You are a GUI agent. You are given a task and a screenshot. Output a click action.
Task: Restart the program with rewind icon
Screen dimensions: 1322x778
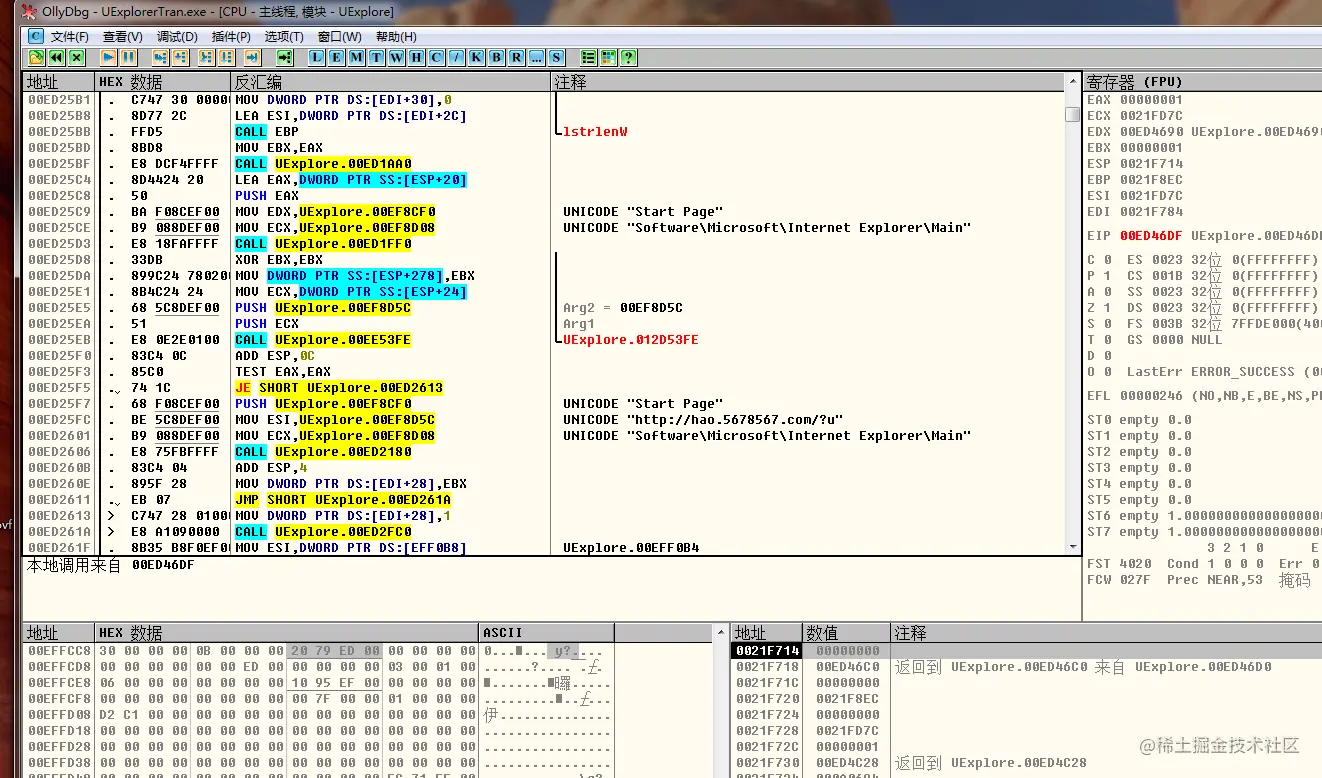(56, 57)
